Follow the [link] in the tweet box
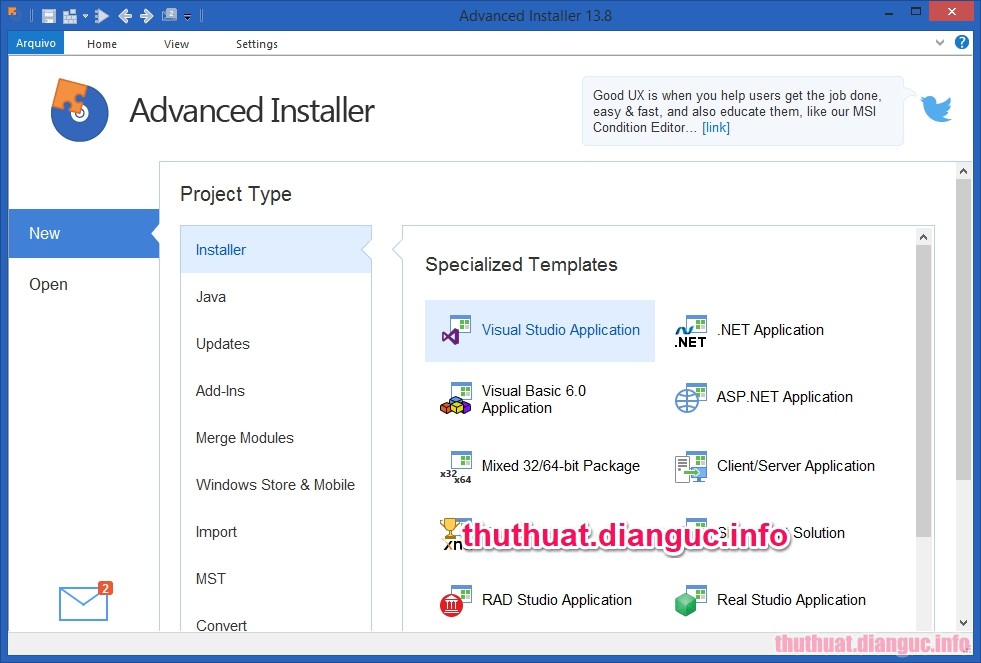The image size is (981, 663). pos(716,128)
